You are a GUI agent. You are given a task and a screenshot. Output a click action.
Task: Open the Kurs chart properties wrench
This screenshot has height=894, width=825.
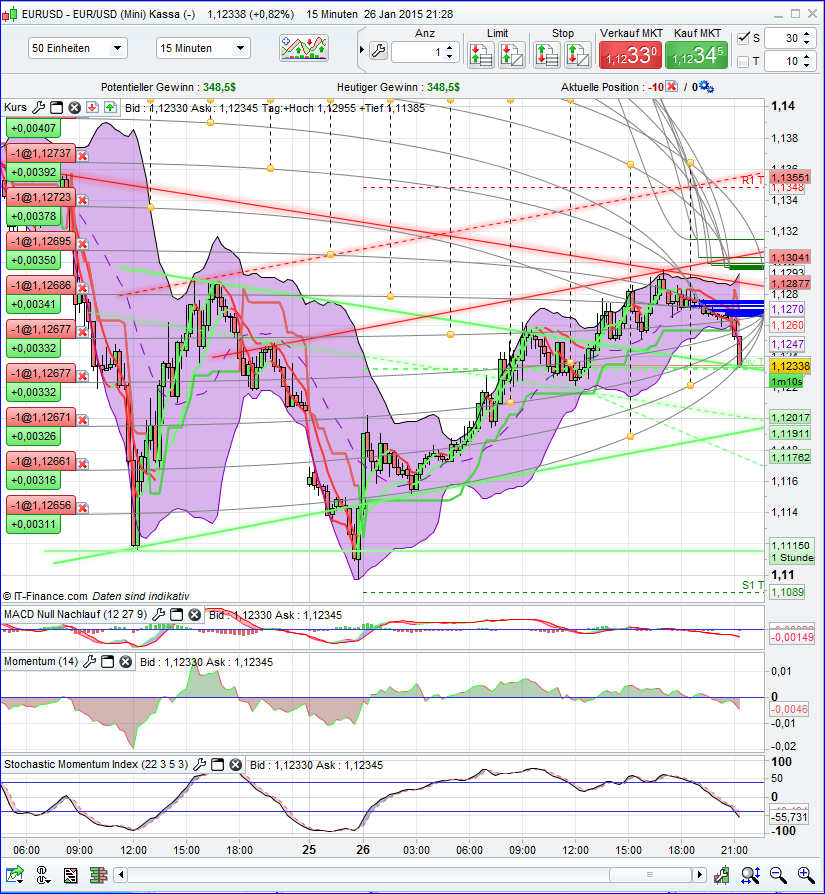[x=37, y=107]
